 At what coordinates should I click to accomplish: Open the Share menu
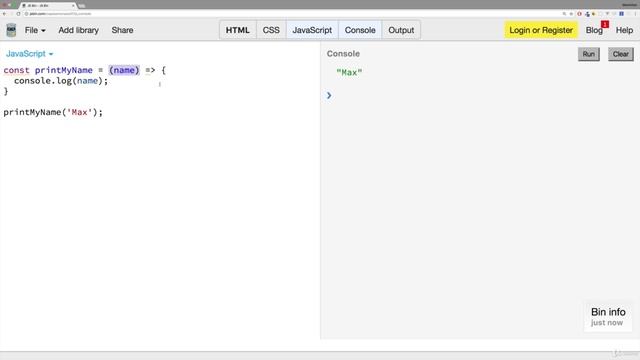coord(122,30)
